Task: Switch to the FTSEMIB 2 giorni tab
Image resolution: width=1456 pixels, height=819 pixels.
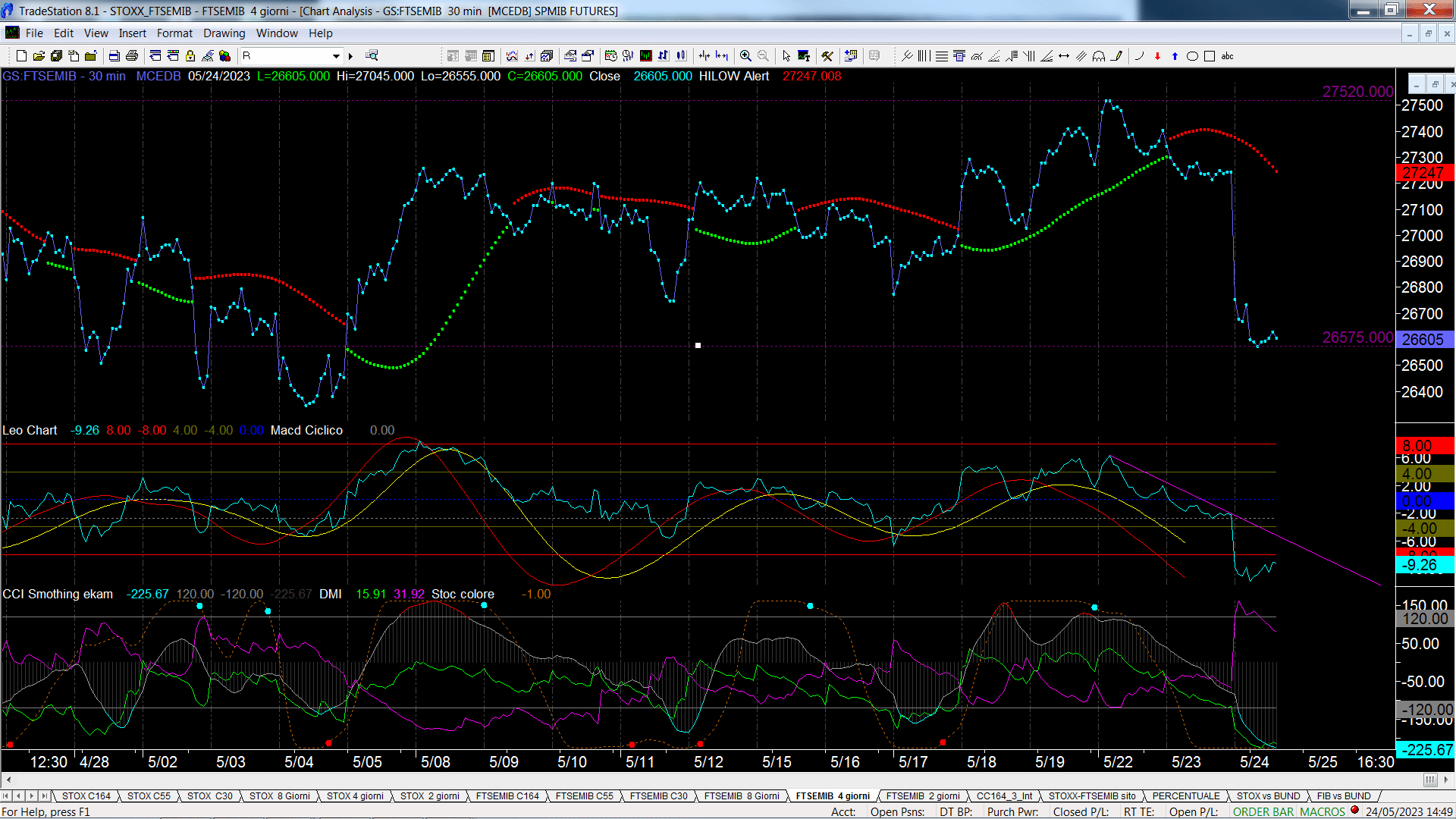Action: pos(923,796)
